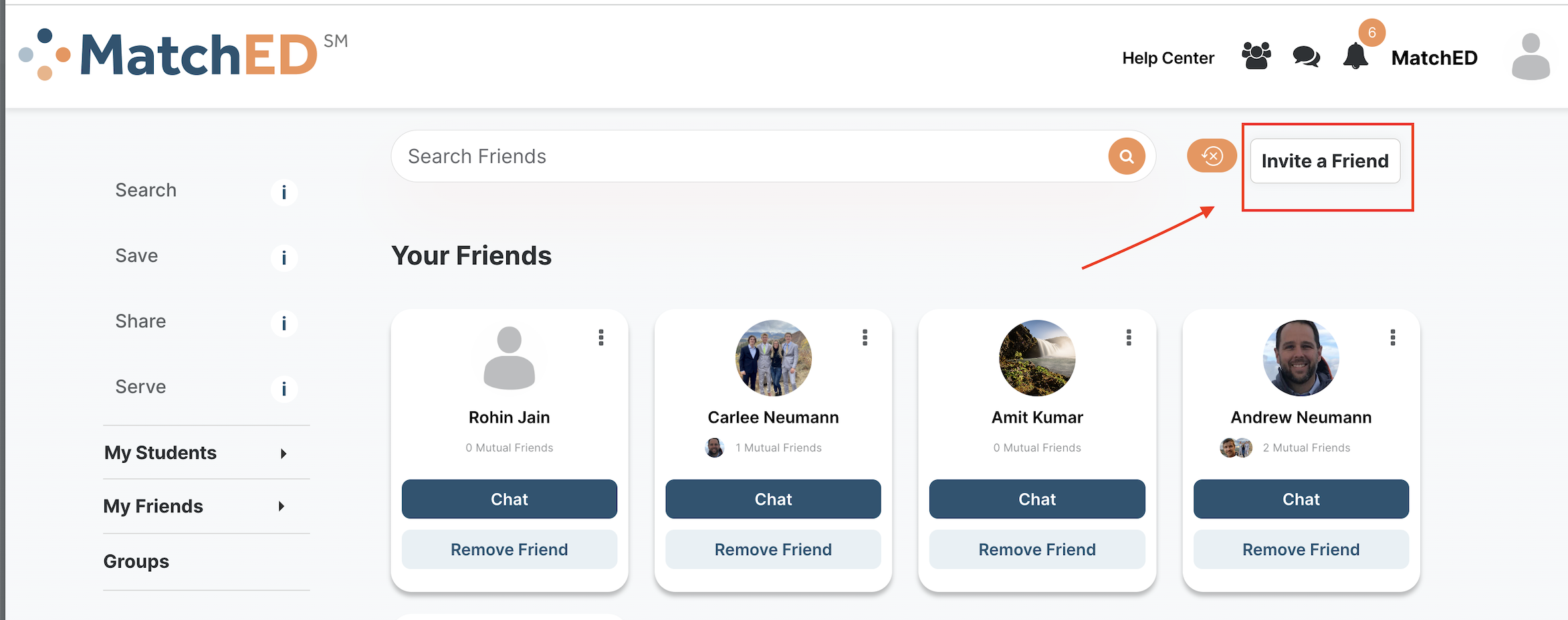The image size is (1568, 620).
Task: Open options menu on Rohin Jain card
Action: point(601,338)
